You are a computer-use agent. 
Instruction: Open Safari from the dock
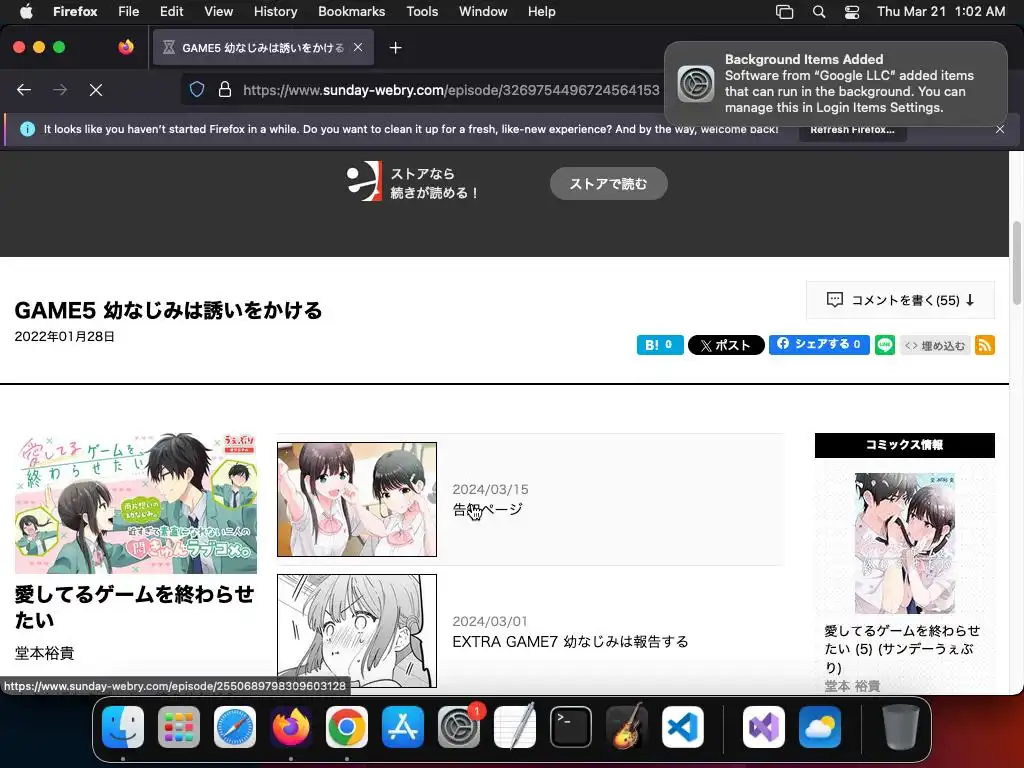tap(234, 727)
